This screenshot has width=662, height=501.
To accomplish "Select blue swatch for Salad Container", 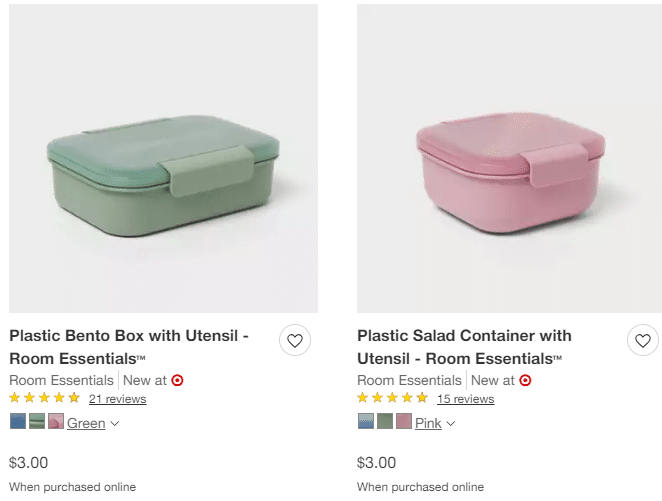I will tap(366, 422).
